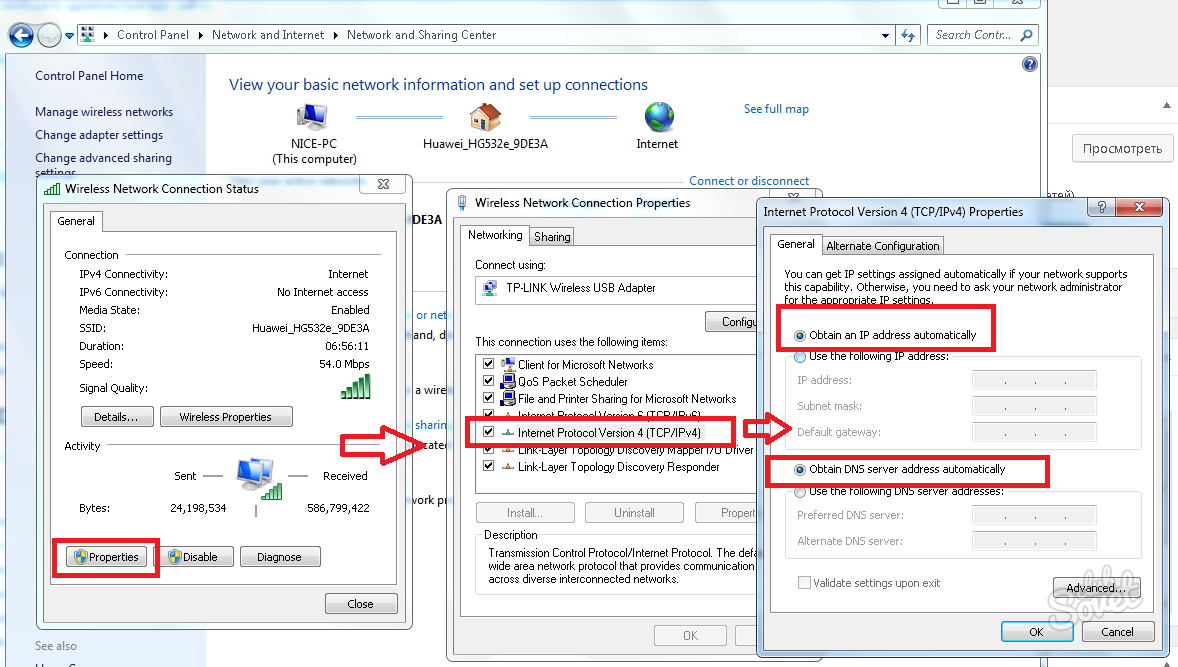Toggle QoS Packet Scheduler checkbox
The height and width of the screenshot is (667, 1178).
[488, 382]
